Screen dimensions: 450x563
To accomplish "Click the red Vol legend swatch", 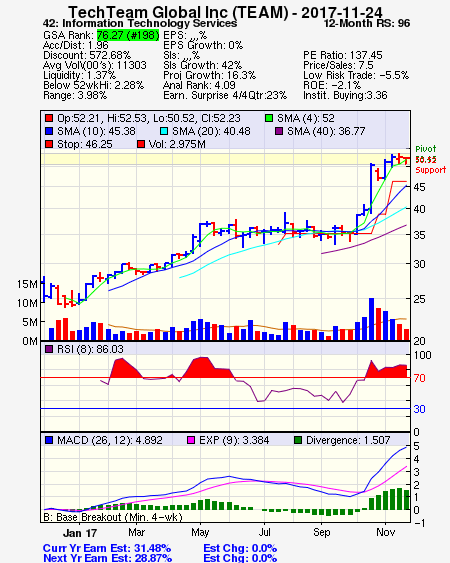I will pos(141,144).
